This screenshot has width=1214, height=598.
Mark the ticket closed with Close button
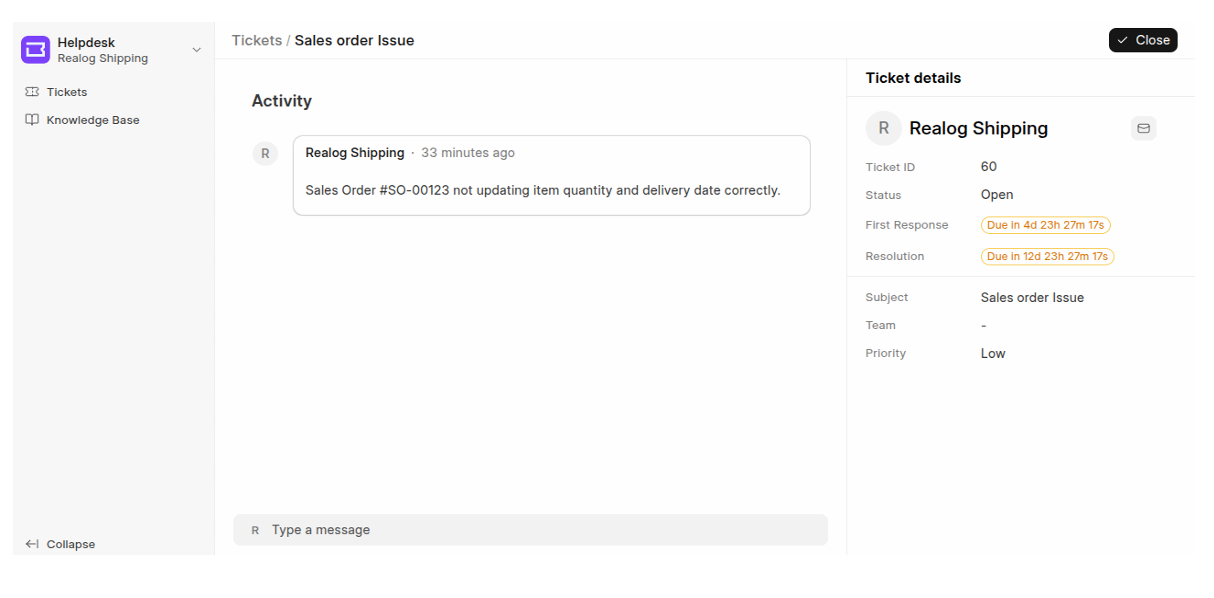click(1143, 40)
